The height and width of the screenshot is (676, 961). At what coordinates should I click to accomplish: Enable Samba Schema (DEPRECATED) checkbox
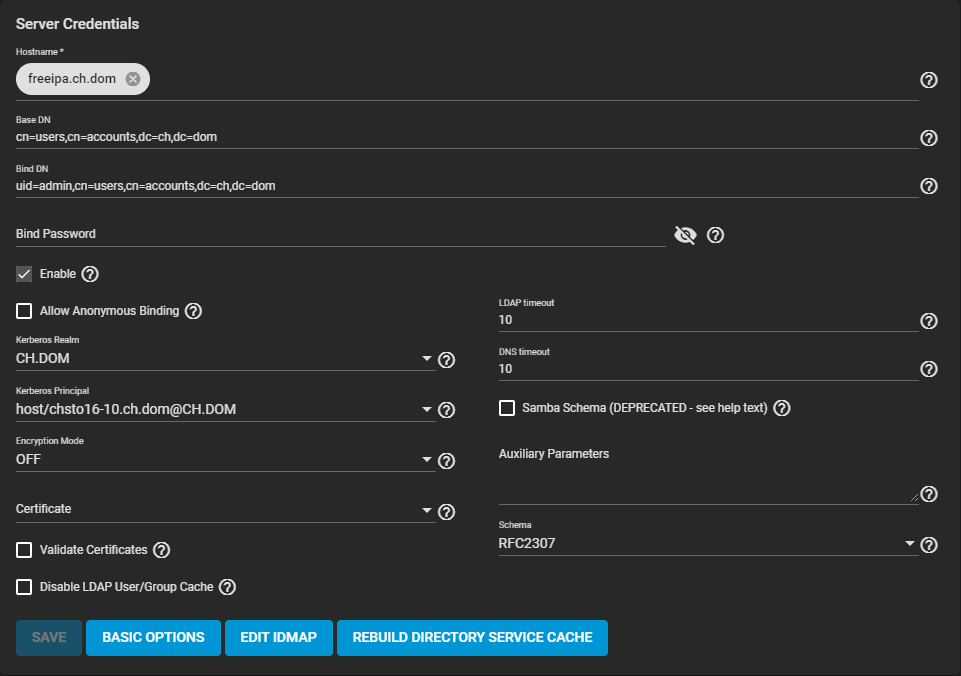[x=507, y=408]
